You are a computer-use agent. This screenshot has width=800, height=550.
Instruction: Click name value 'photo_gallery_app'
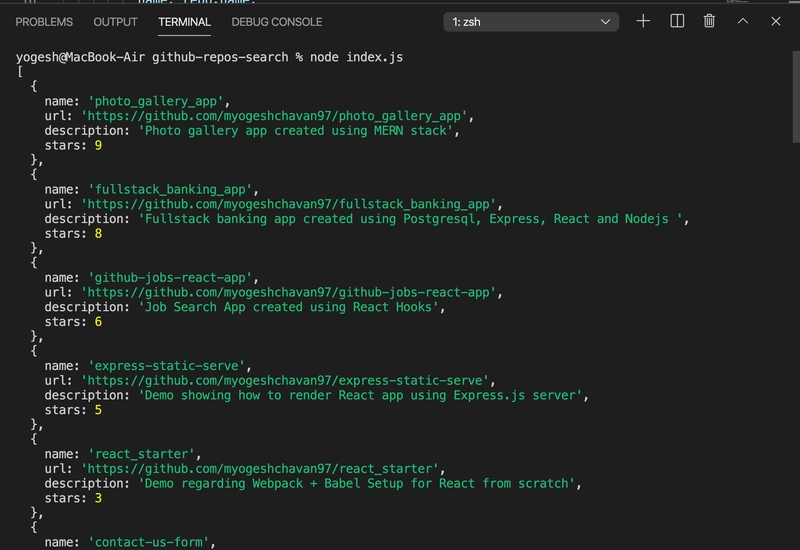click(156, 102)
